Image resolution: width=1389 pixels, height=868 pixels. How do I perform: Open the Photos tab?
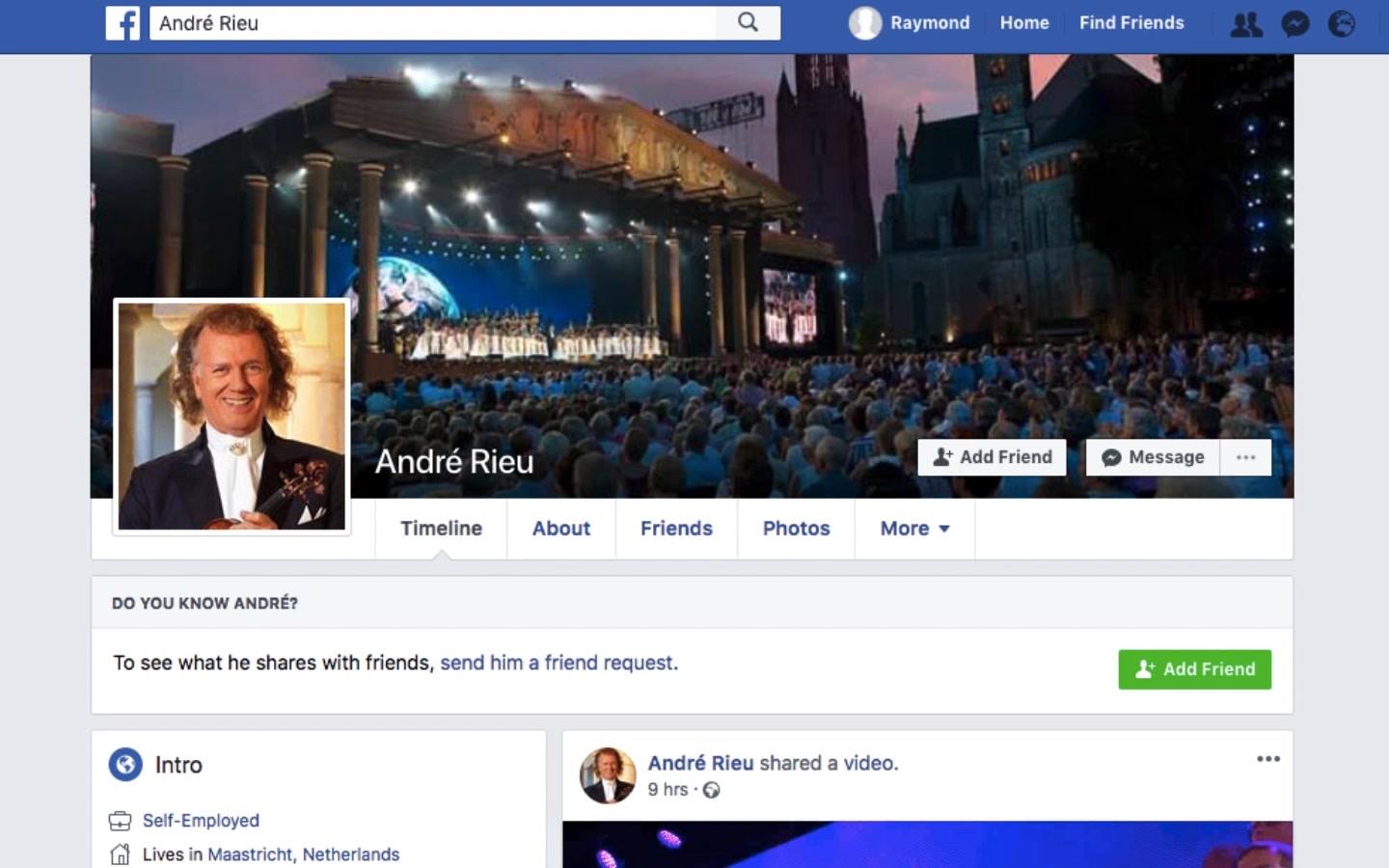pos(796,529)
